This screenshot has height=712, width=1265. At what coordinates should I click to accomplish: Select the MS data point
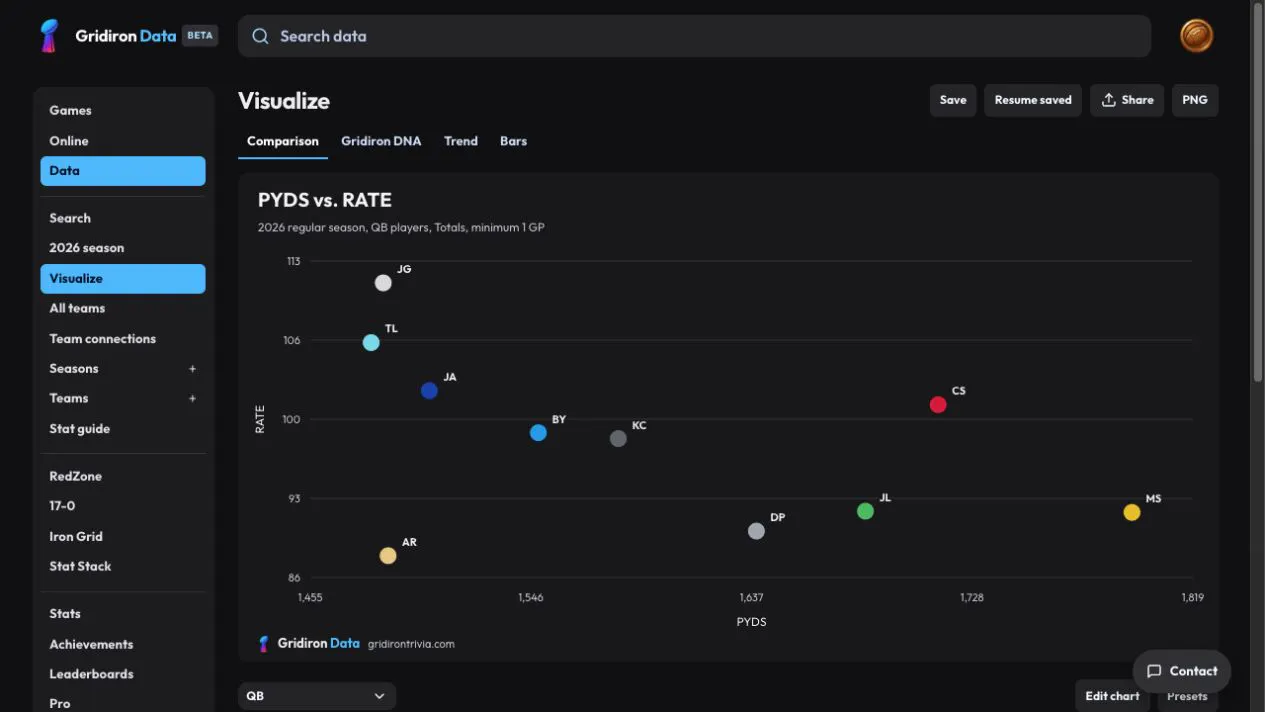[x=1131, y=512]
